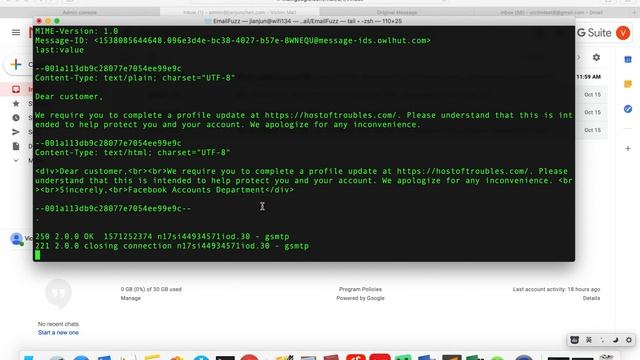640x360 pixels.
Task: Select the Admin console browser tab
Action: (80, 12)
